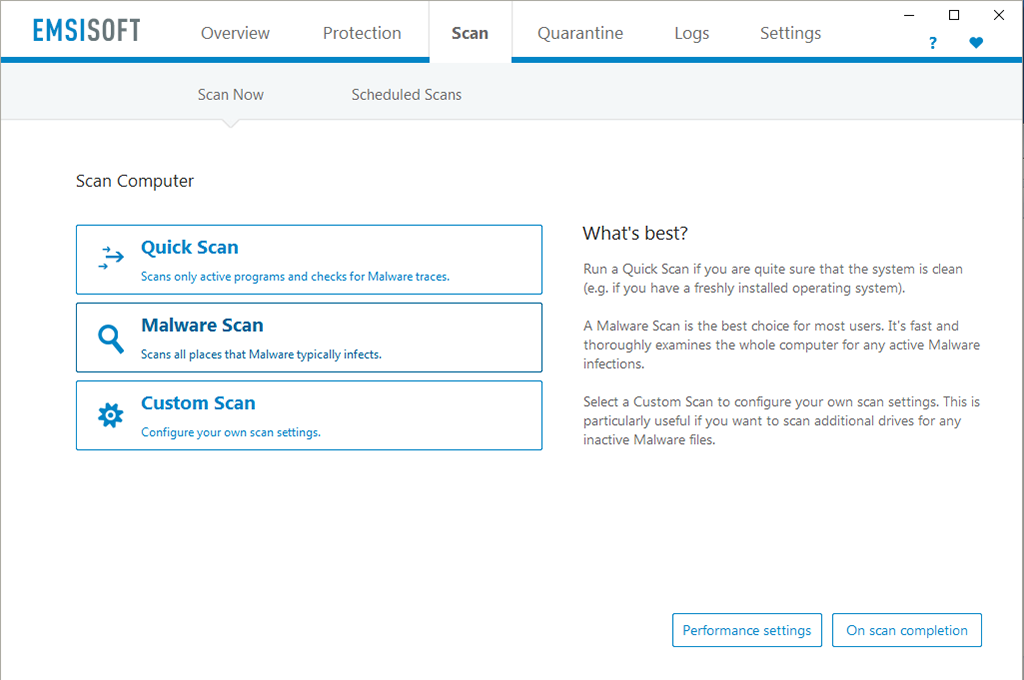1024x680 pixels.
Task: Open the Overview tab
Action: (x=235, y=33)
